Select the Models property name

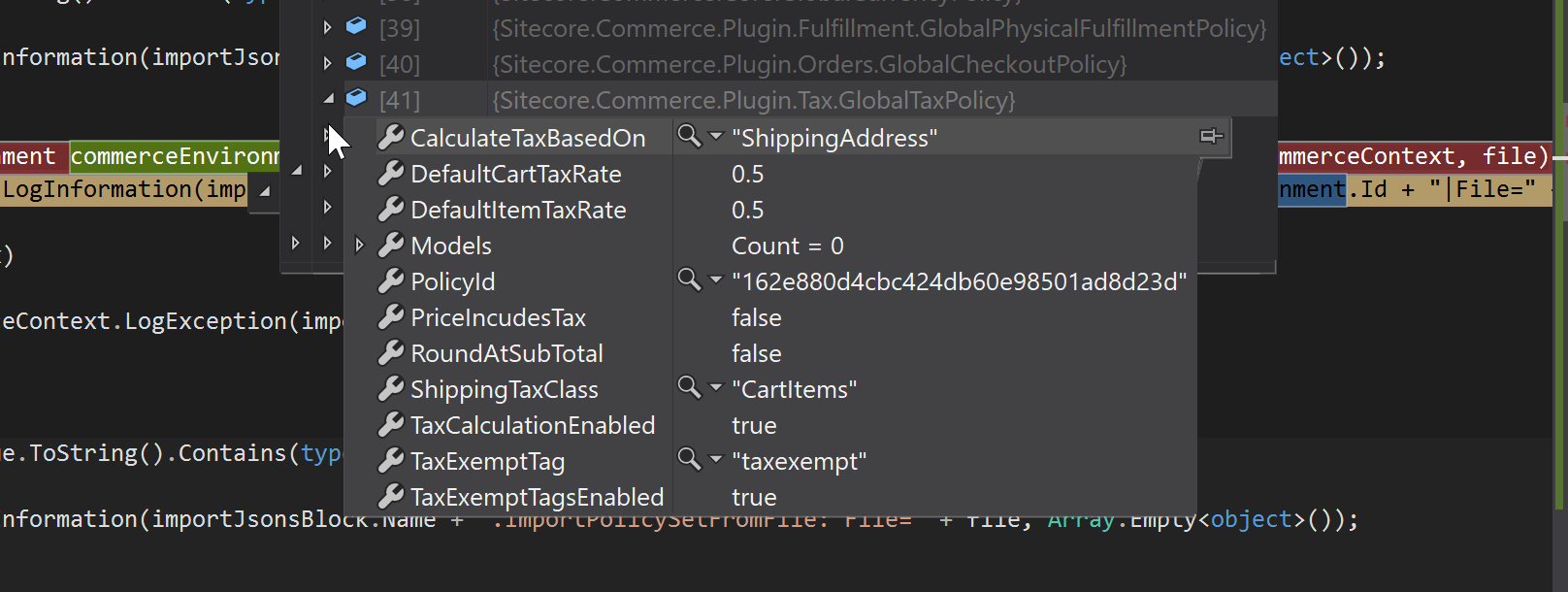(451, 246)
